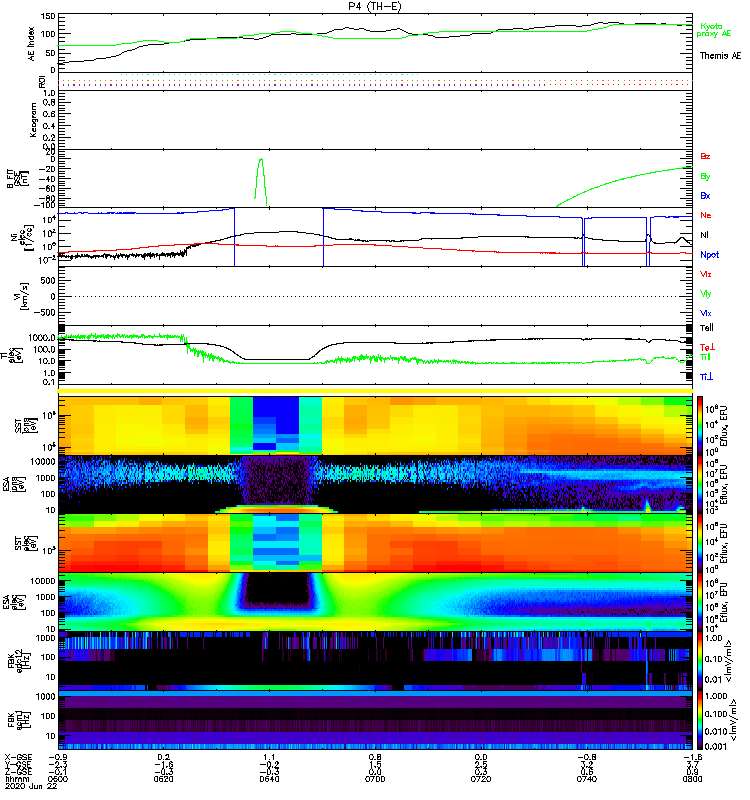Click the 0740 time tick label

pos(587,779)
